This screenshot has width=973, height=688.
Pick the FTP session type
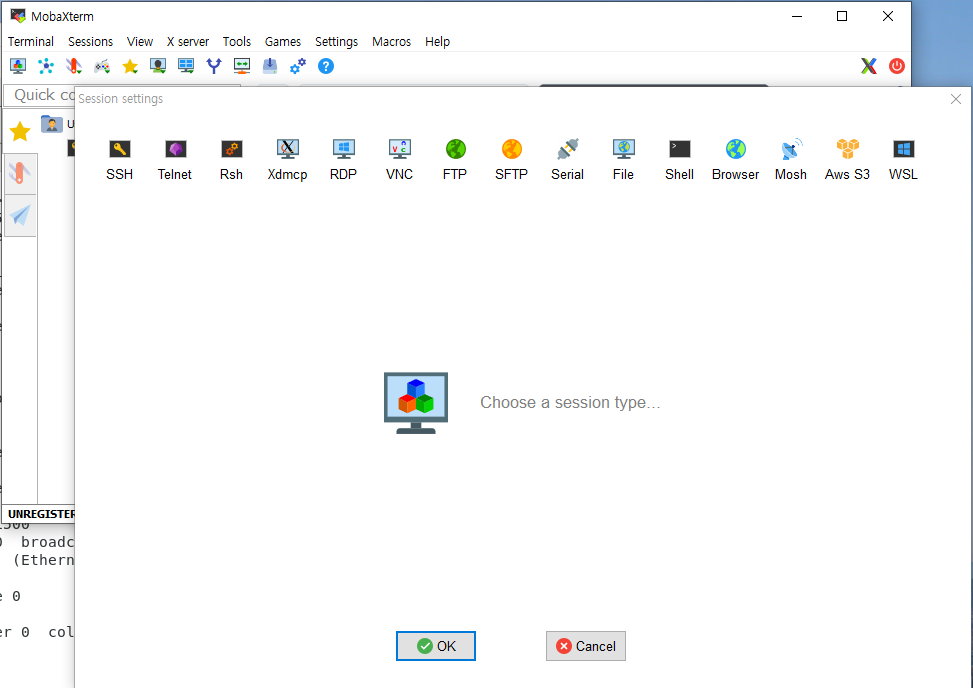(x=455, y=159)
